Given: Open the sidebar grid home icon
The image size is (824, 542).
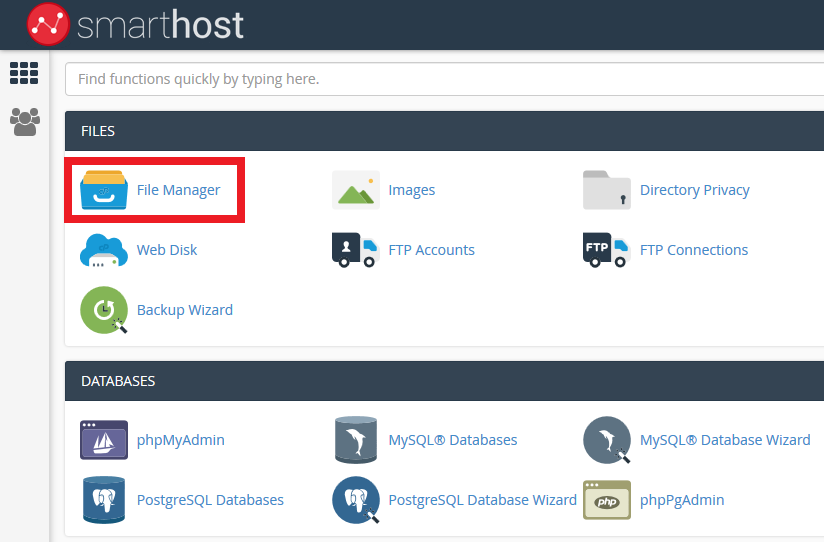Looking at the screenshot, I should coord(24,73).
